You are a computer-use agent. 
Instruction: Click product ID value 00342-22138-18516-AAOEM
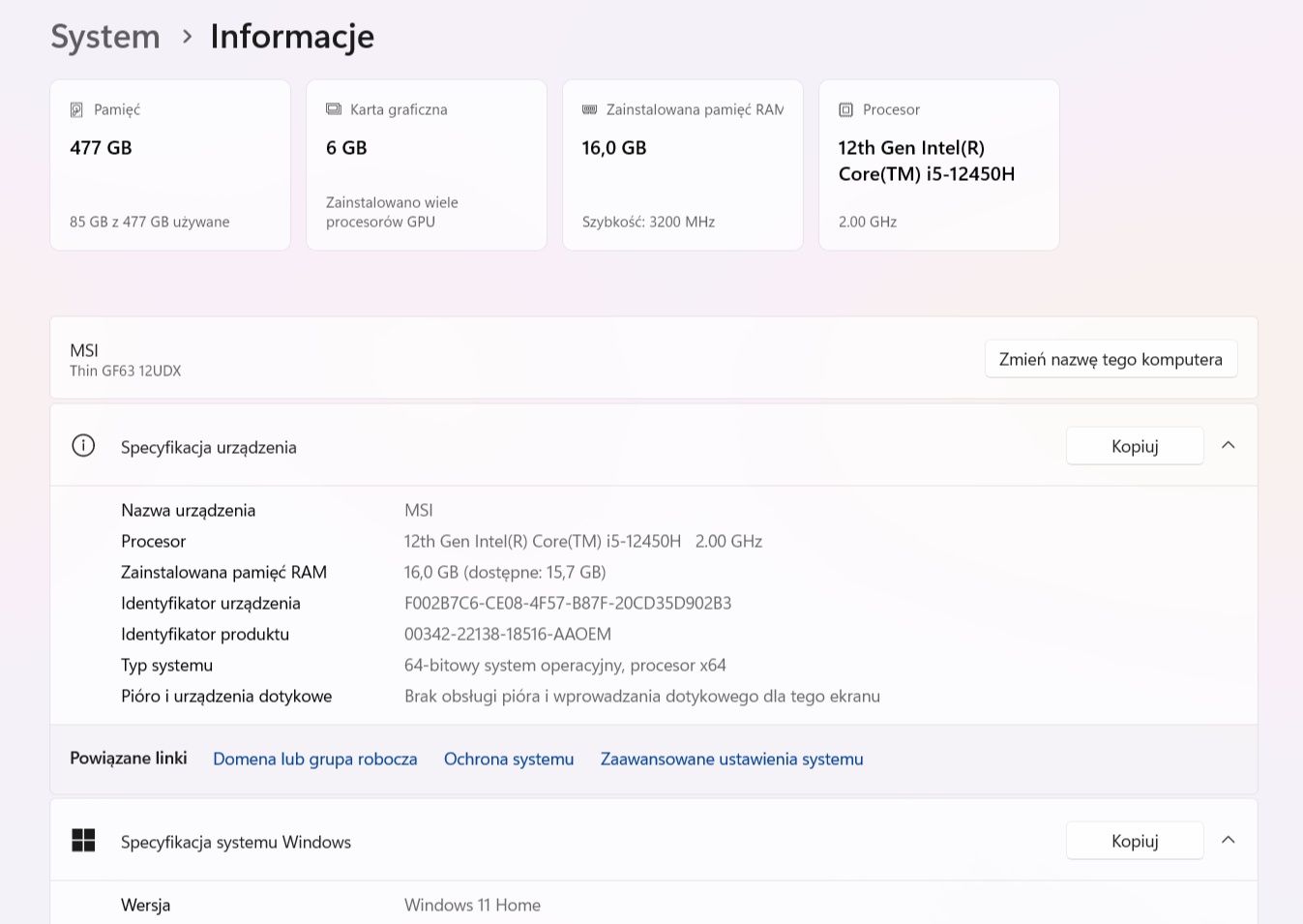[508, 635]
